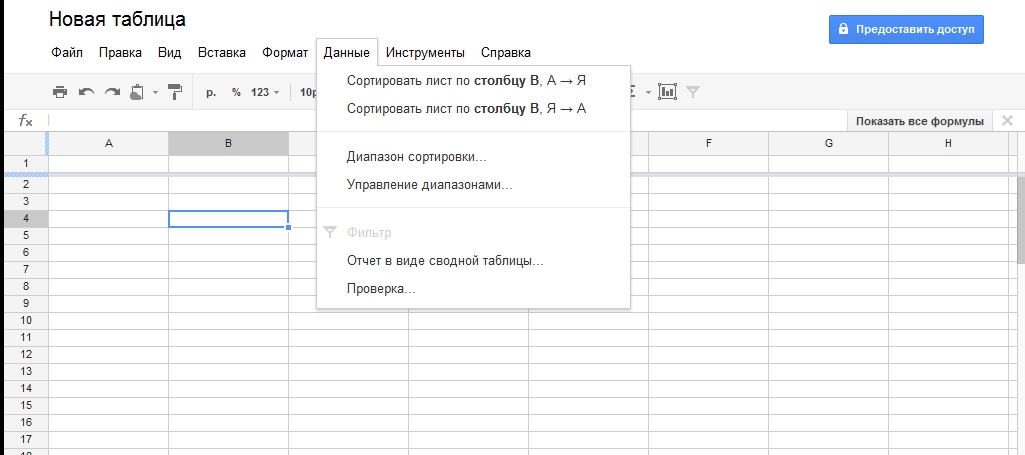Click the Показать все формулы button
1025x455 pixels.
coord(919,121)
